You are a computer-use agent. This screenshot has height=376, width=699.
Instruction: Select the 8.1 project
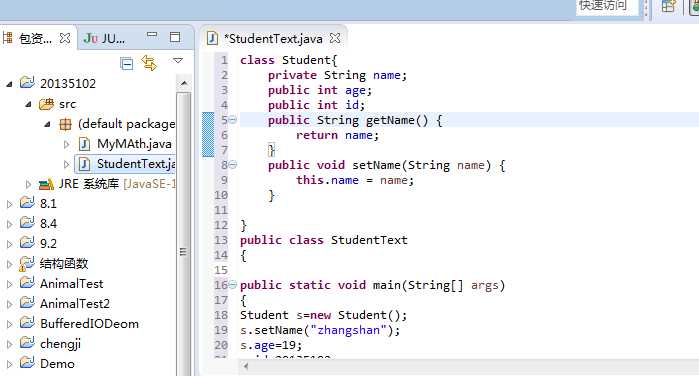click(48, 204)
